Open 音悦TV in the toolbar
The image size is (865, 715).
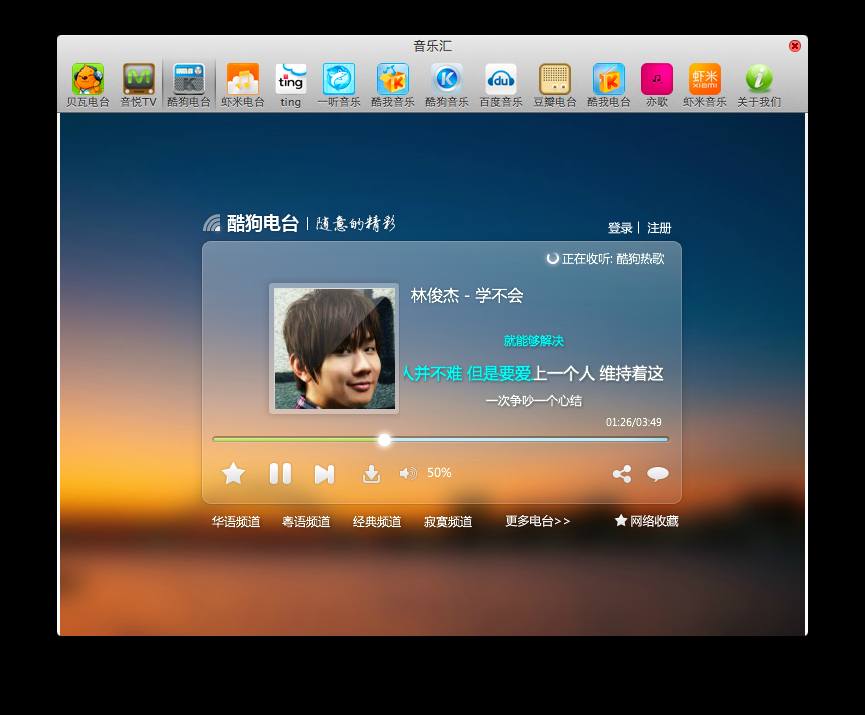pos(138,86)
